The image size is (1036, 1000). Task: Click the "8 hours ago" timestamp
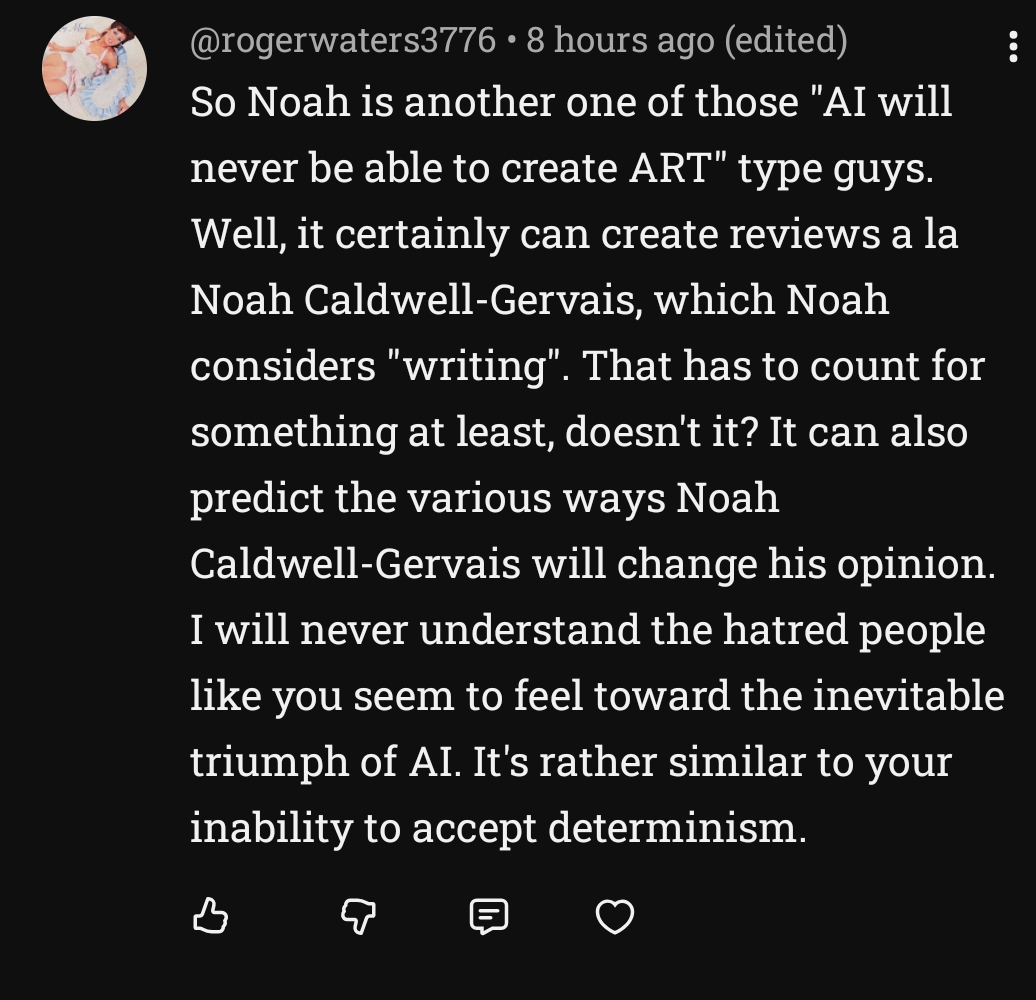[619, 40]
